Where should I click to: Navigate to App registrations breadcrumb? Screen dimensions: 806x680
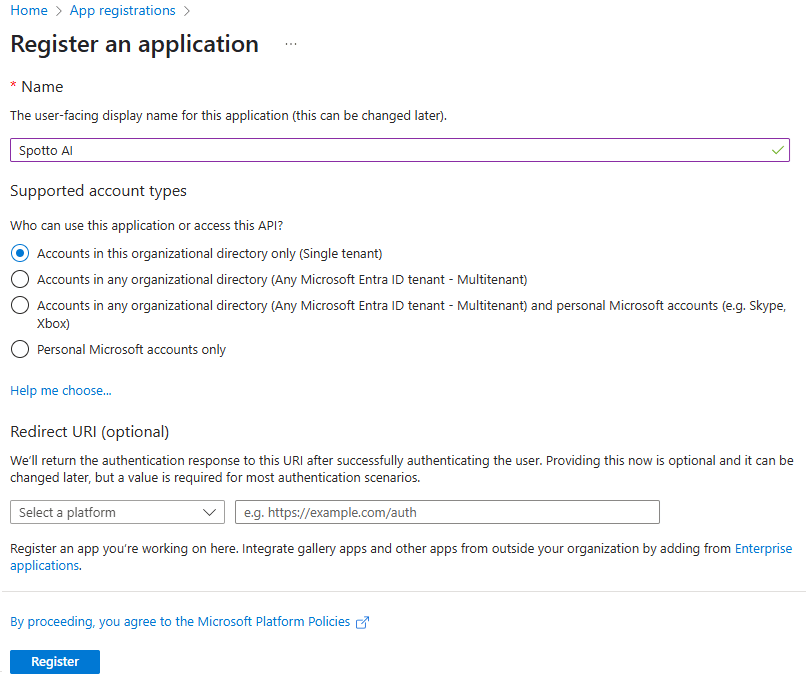click(122, 11)
